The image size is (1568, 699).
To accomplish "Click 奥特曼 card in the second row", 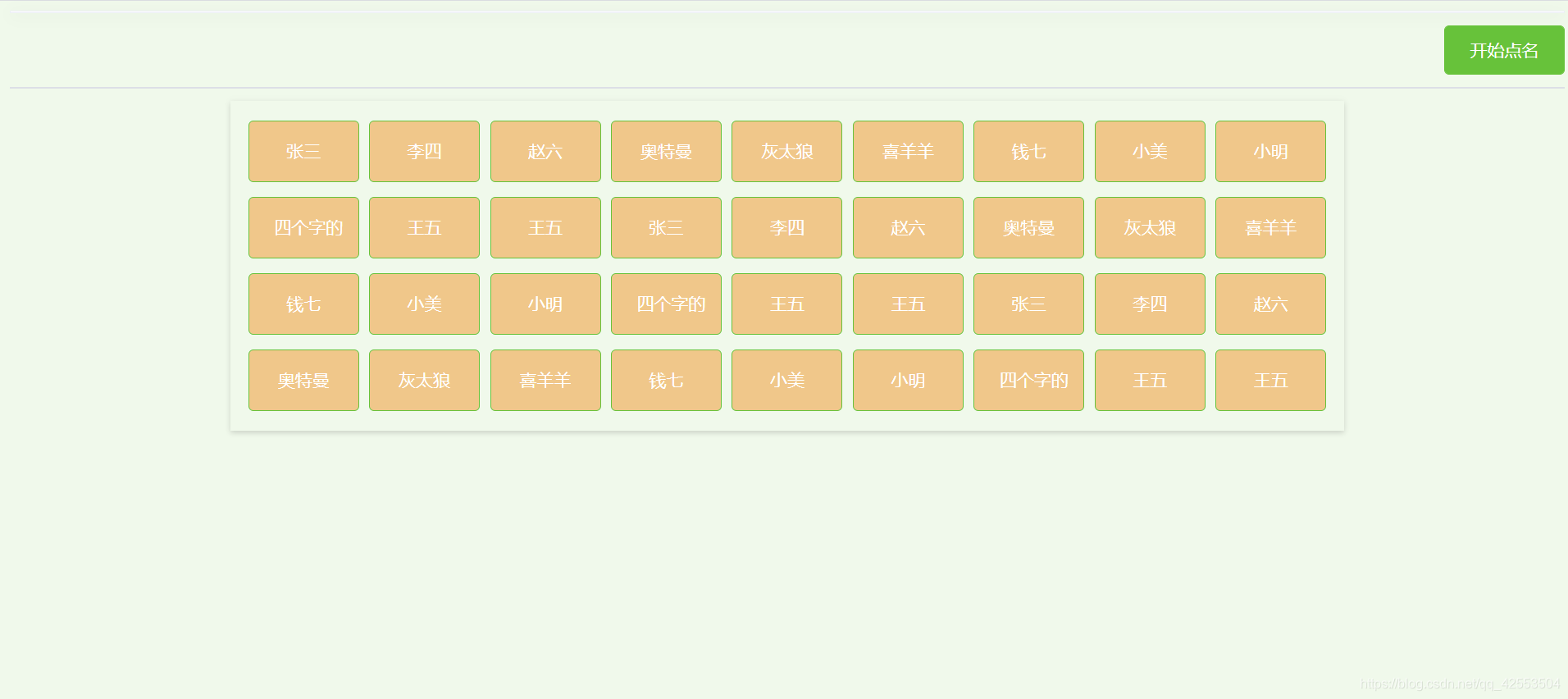I will 1028,227.
